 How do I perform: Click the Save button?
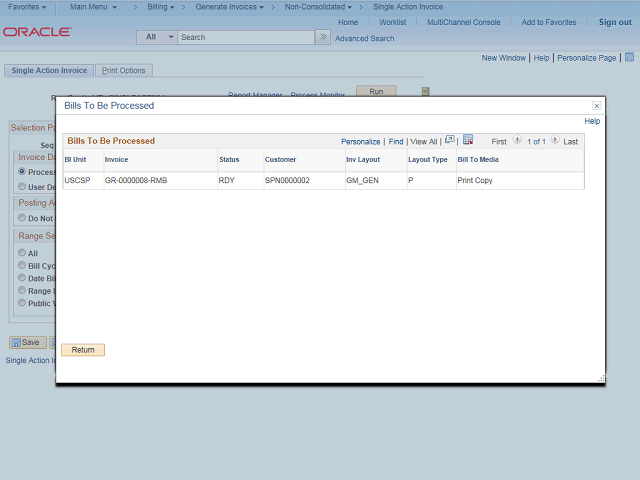(28, 342)
